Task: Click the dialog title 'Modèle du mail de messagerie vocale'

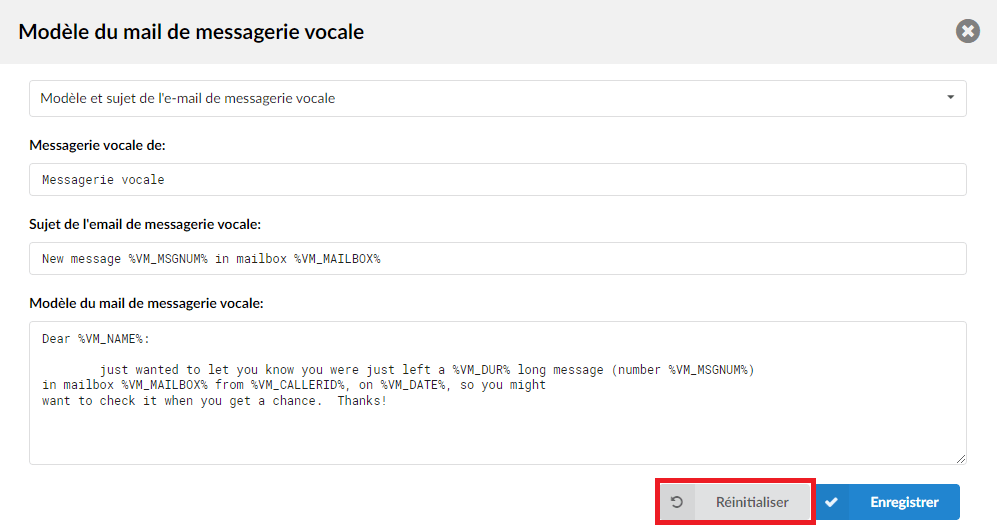Action: 191,32
